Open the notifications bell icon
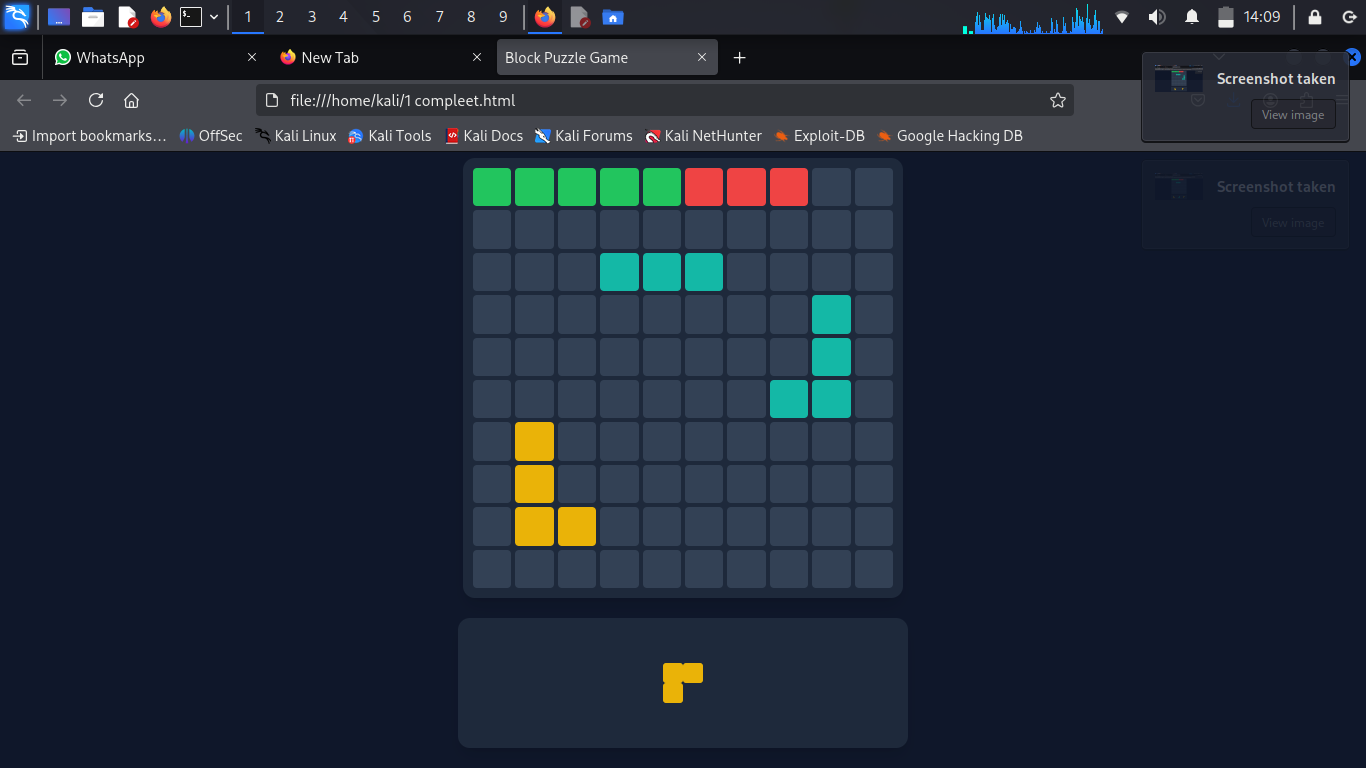The image size is (1366, 768). [1192, 17]
